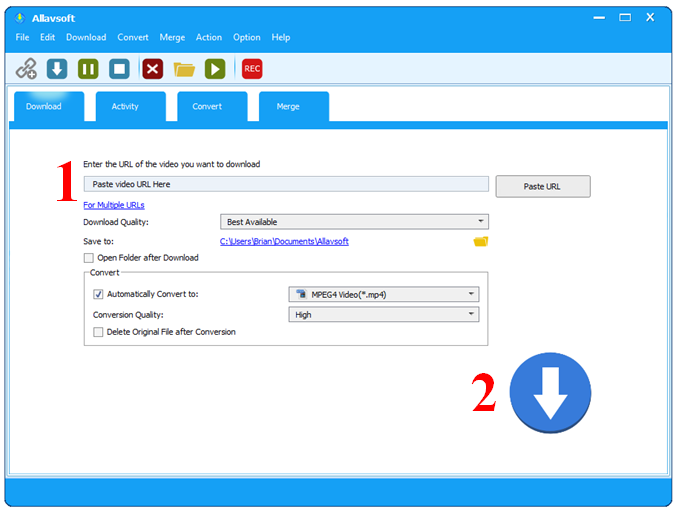The width and height of the screenshot is (675, 510).
Task: Open the MPEG4 Video format dropdown
Action: point(384,294)
